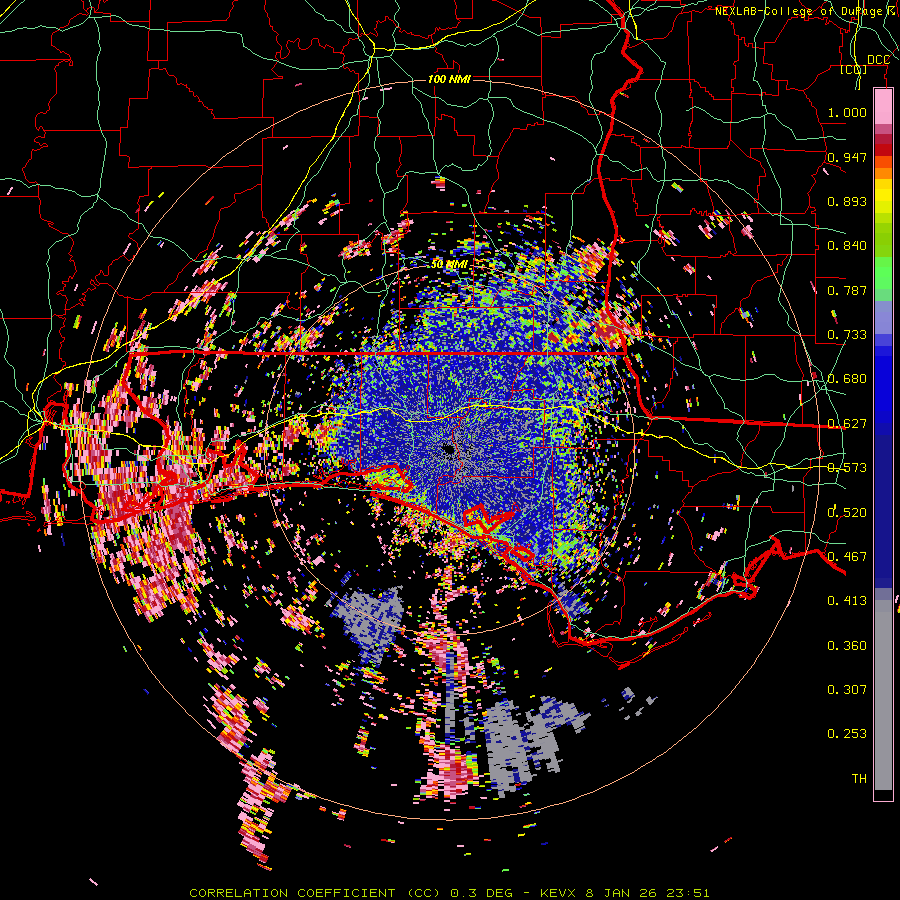The height and width of the screenshot is (900, 900).
Task: Select the 0.680 color scale value
Action: (x=847, y=379)
